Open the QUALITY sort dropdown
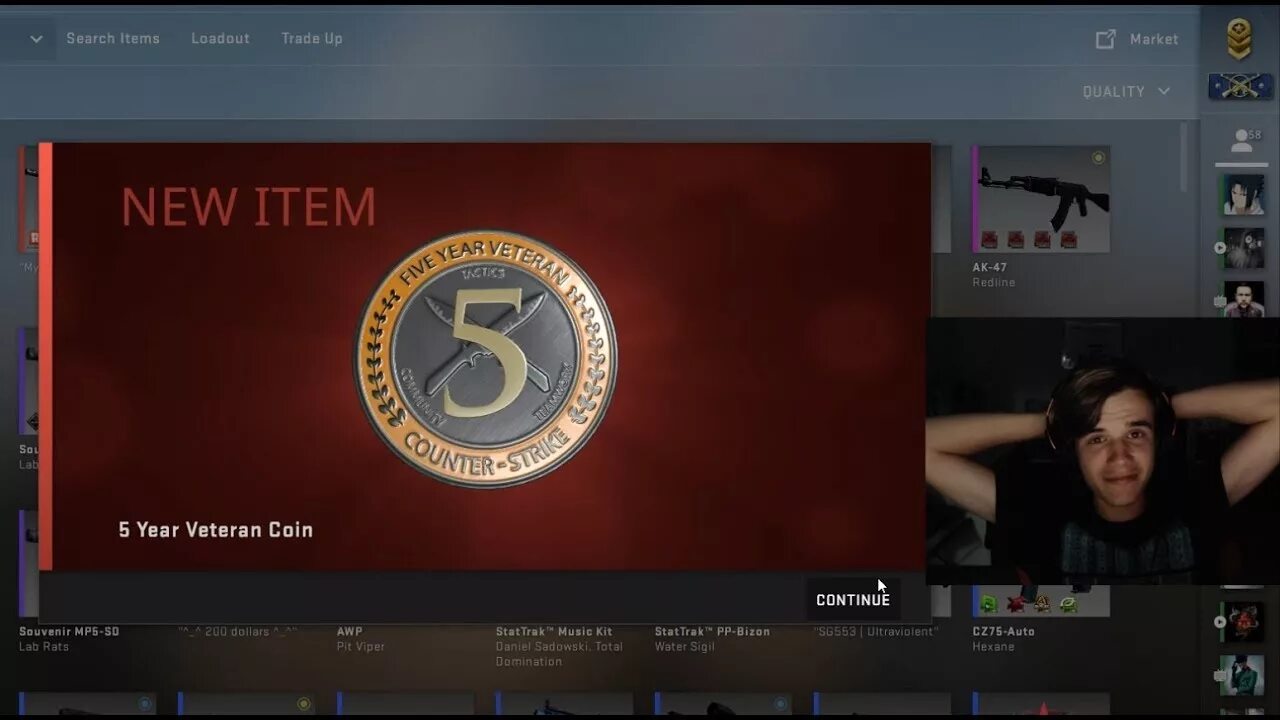Viewport: 1280px width, 720px height. click(x=1126, y=91)
